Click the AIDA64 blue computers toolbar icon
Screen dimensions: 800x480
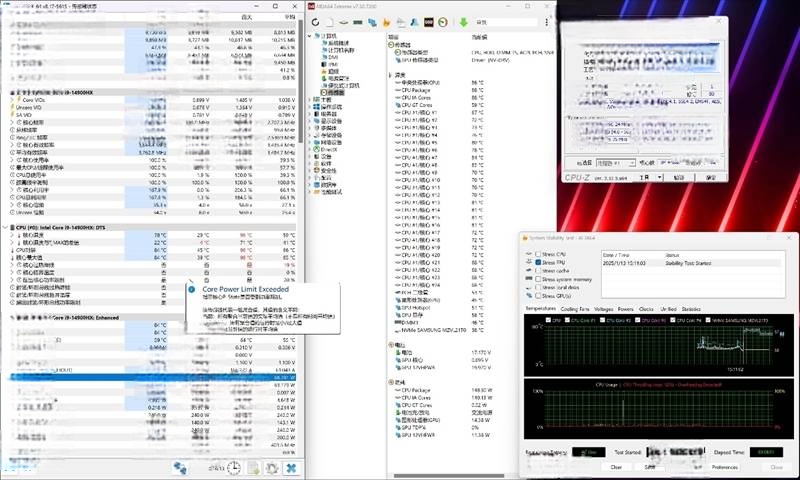pos(372,22)
